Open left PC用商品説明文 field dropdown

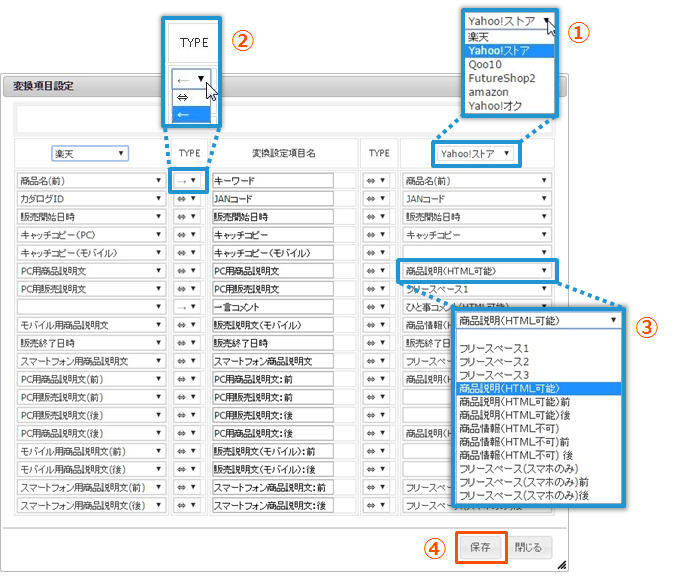pyautogui.click(x=91, y=271)
